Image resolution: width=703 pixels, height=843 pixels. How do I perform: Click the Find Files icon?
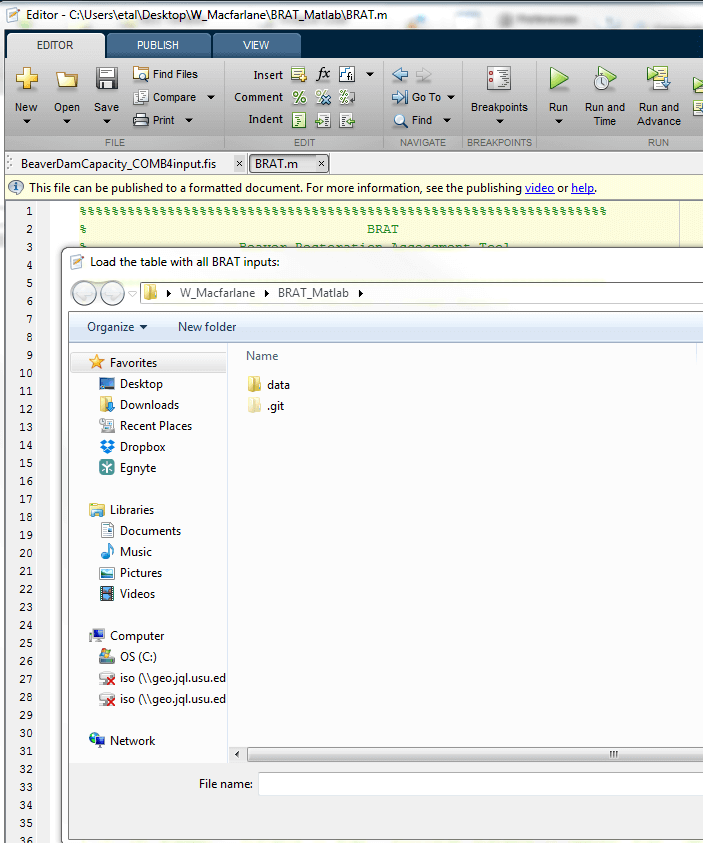pos(140,74)
